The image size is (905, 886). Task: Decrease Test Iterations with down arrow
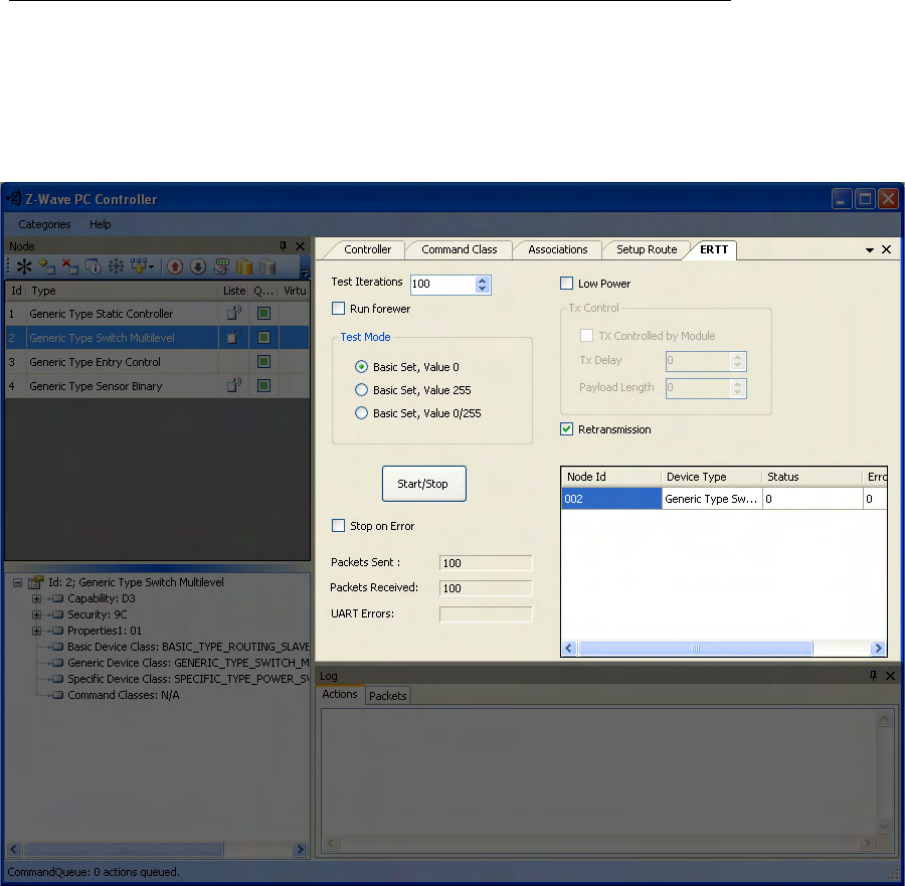point(483,288)
